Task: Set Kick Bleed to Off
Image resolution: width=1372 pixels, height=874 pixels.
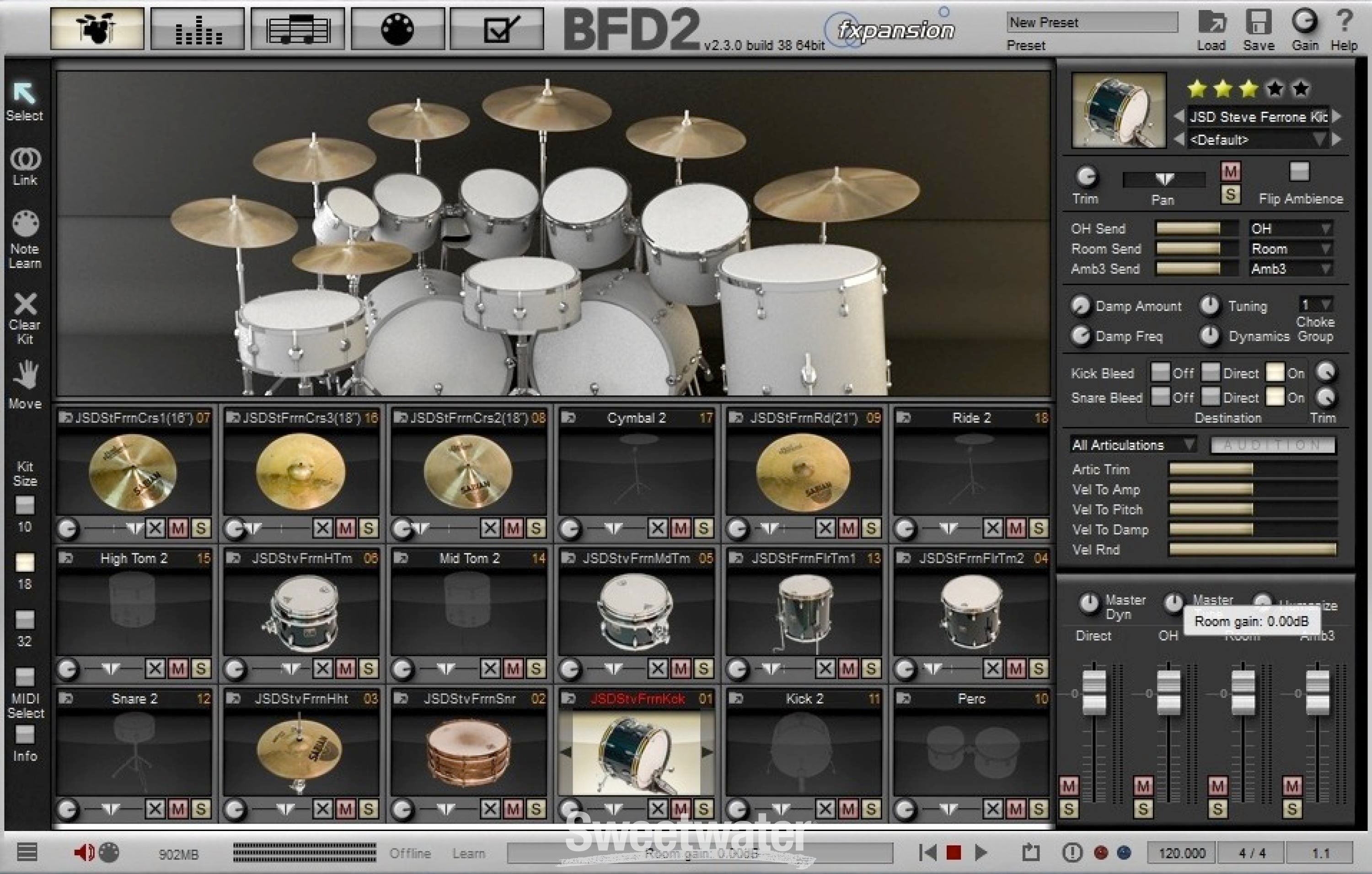Action: [x=1160, y=372]
